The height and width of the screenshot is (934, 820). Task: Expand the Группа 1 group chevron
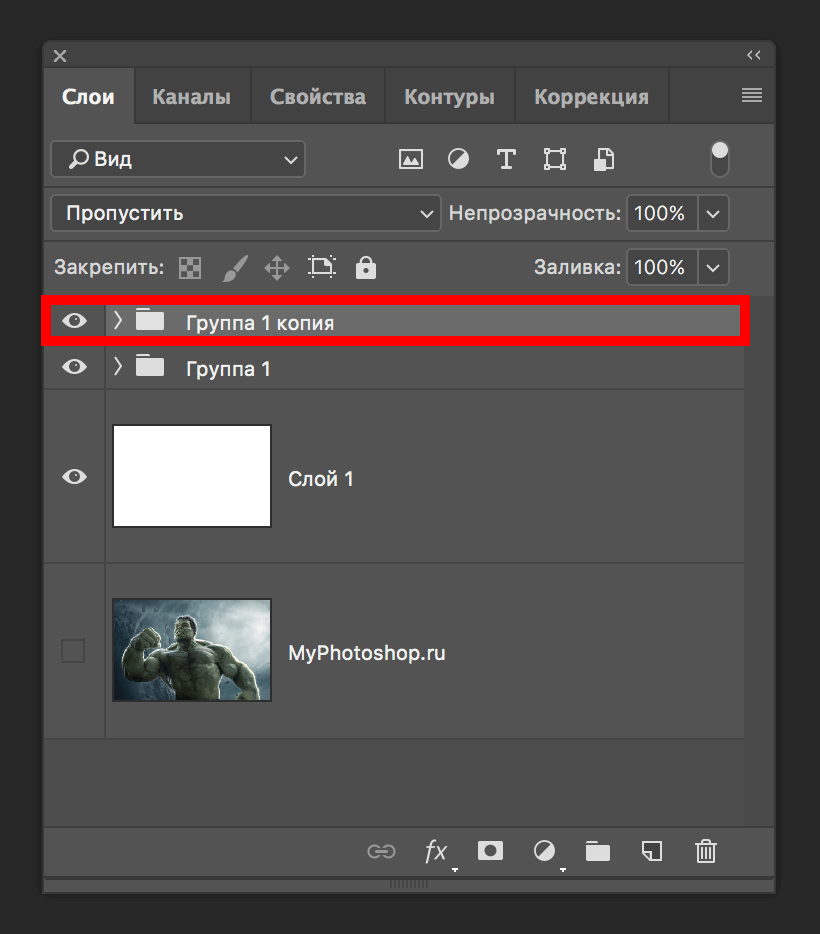coord(118,368)
